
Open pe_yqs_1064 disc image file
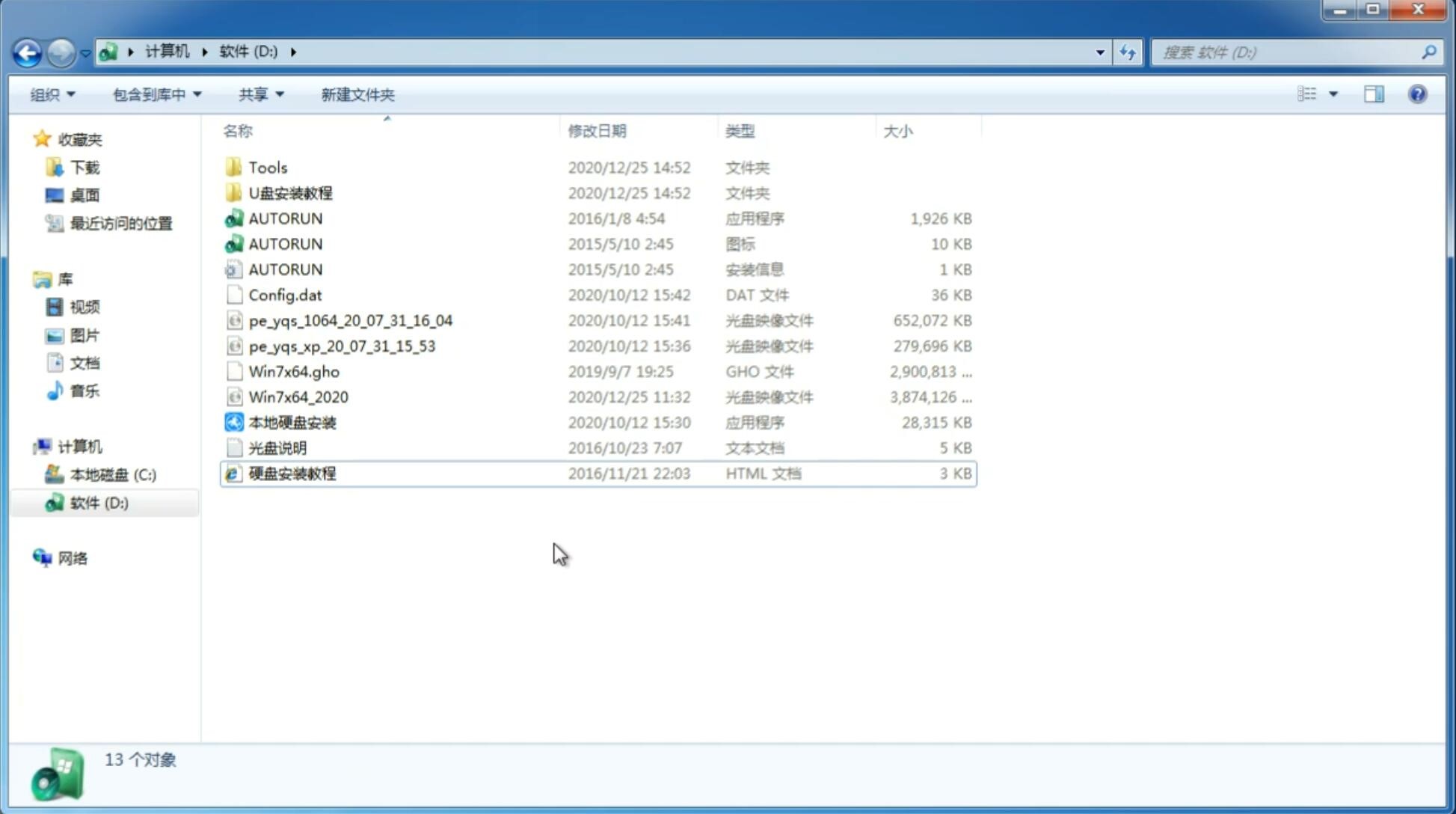pyautogui.click(x=351, y=320)
